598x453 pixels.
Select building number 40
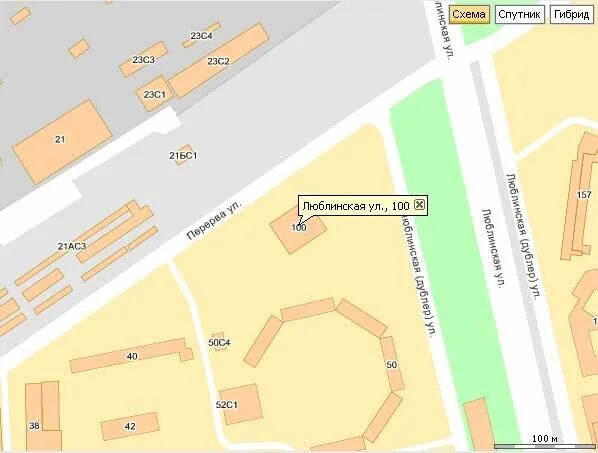pyautogui.click(x=132, y=355)
